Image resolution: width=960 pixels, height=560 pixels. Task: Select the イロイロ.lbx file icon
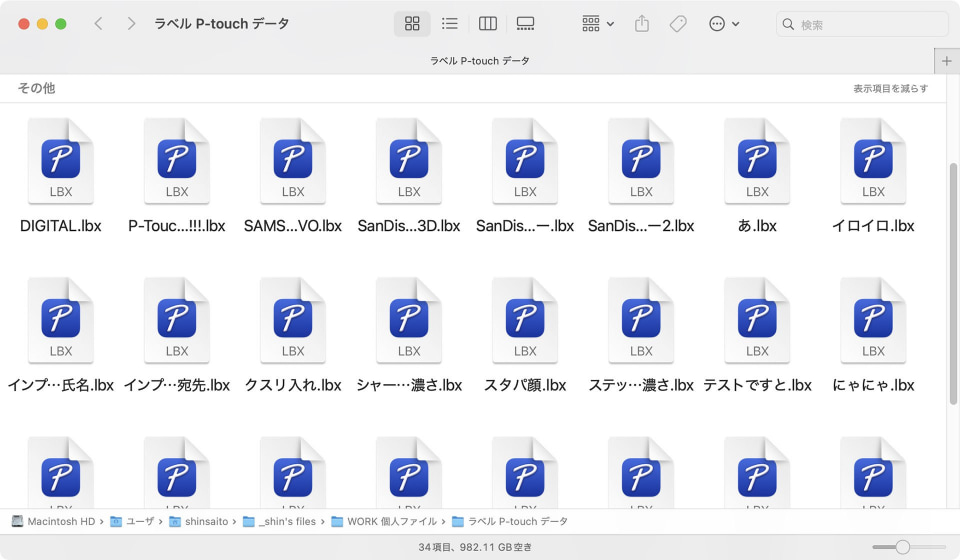tap(873, 161)
